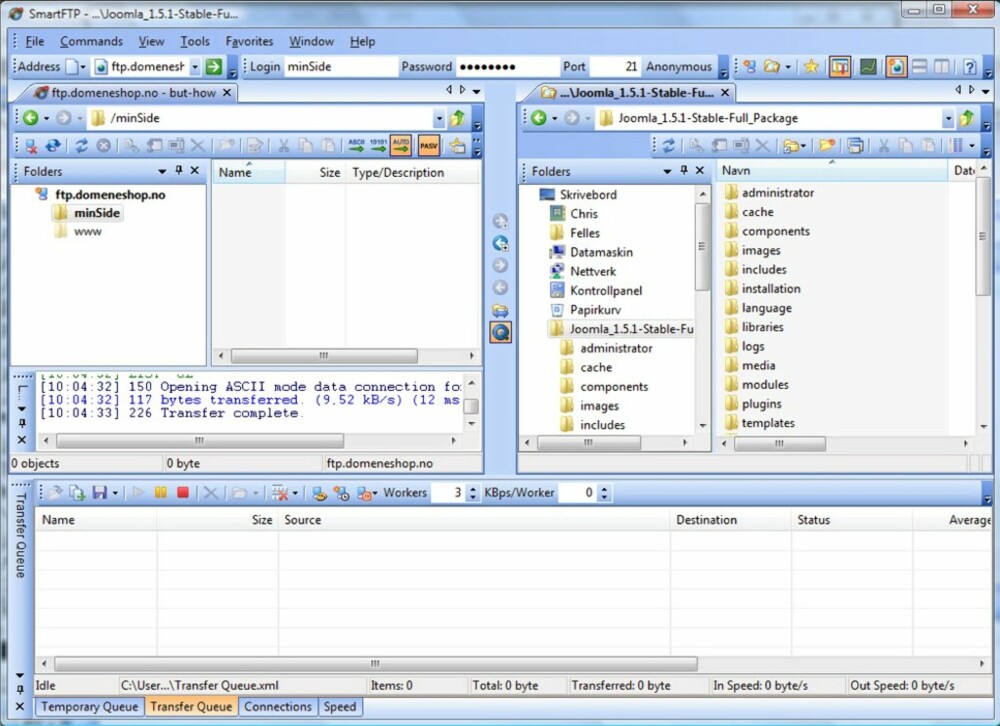The image size is (1000, 726).
Task: Open dropdown beside the Address page icon
Action: click(x=82, y=67)
